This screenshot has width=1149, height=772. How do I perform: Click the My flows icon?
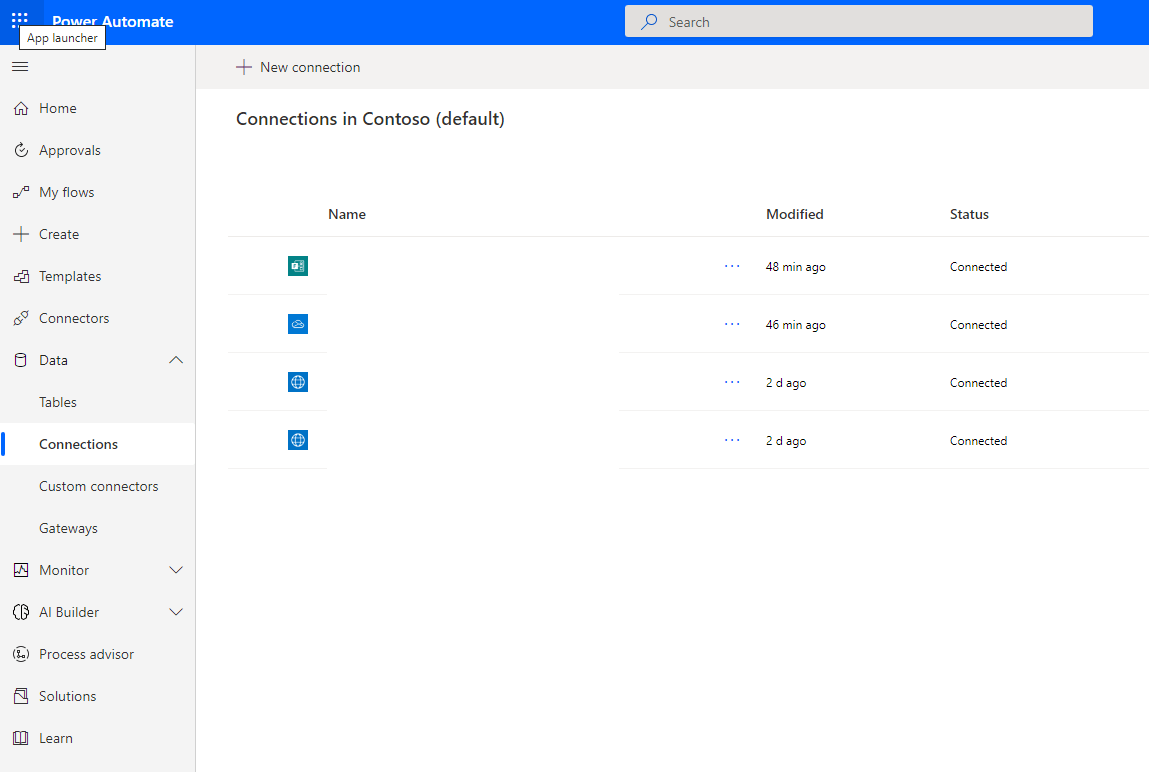(21, 192)
